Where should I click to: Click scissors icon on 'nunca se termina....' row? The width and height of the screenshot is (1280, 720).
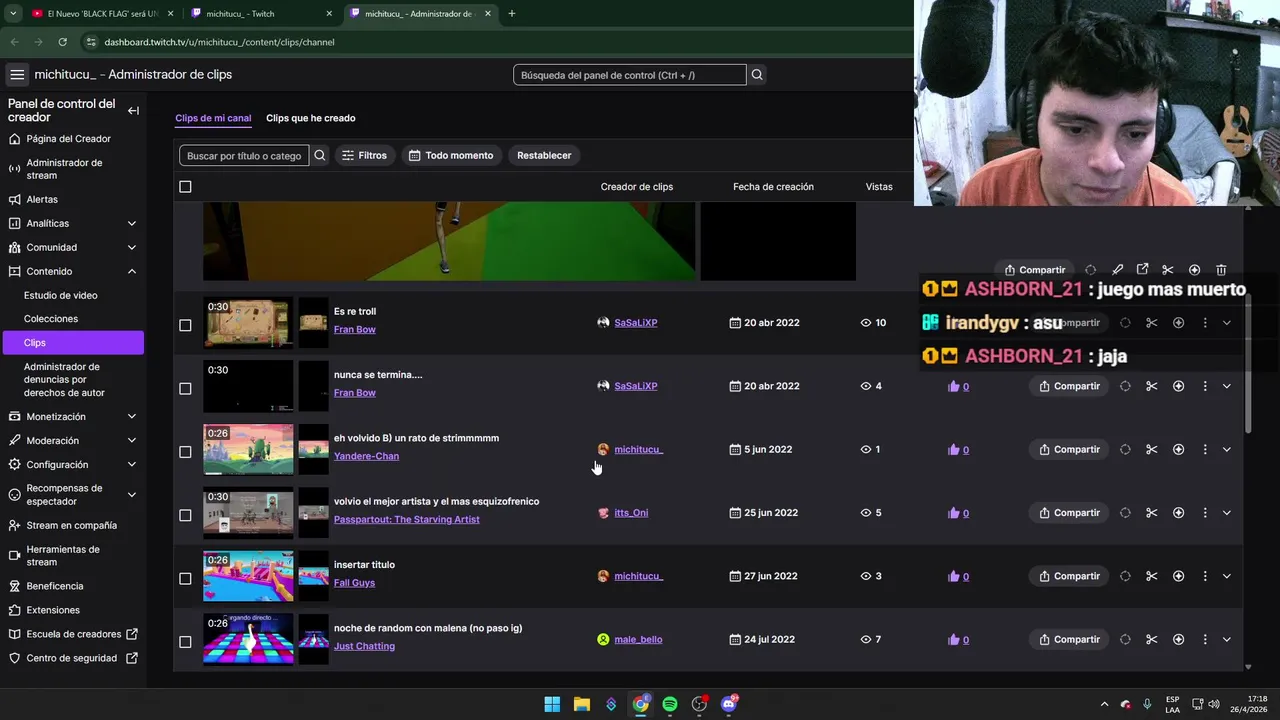tap(1151, 386)
